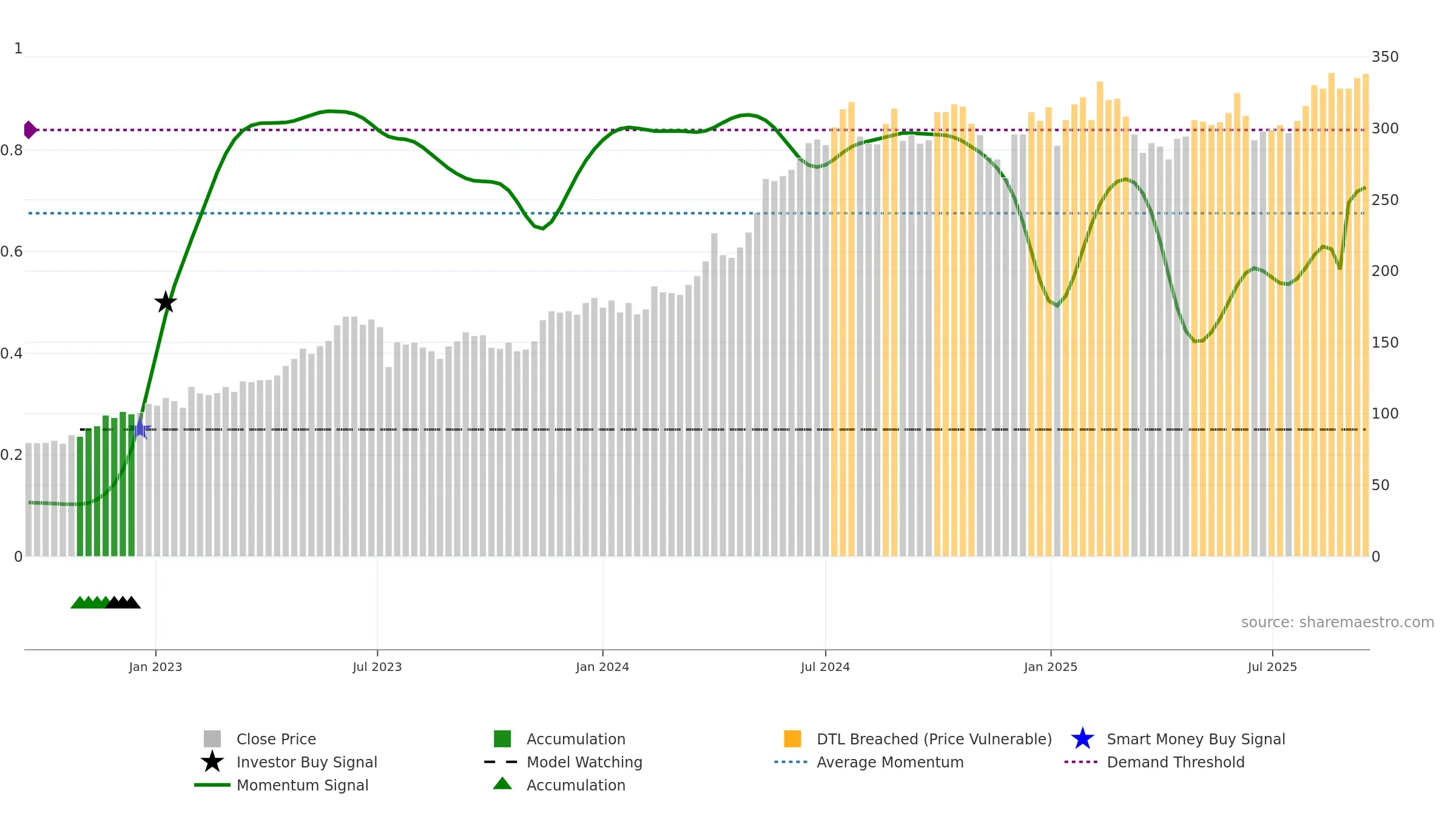Click the black Investor Buy Signal star on chart
The image size is (1456, 819).
click(166, 302)
